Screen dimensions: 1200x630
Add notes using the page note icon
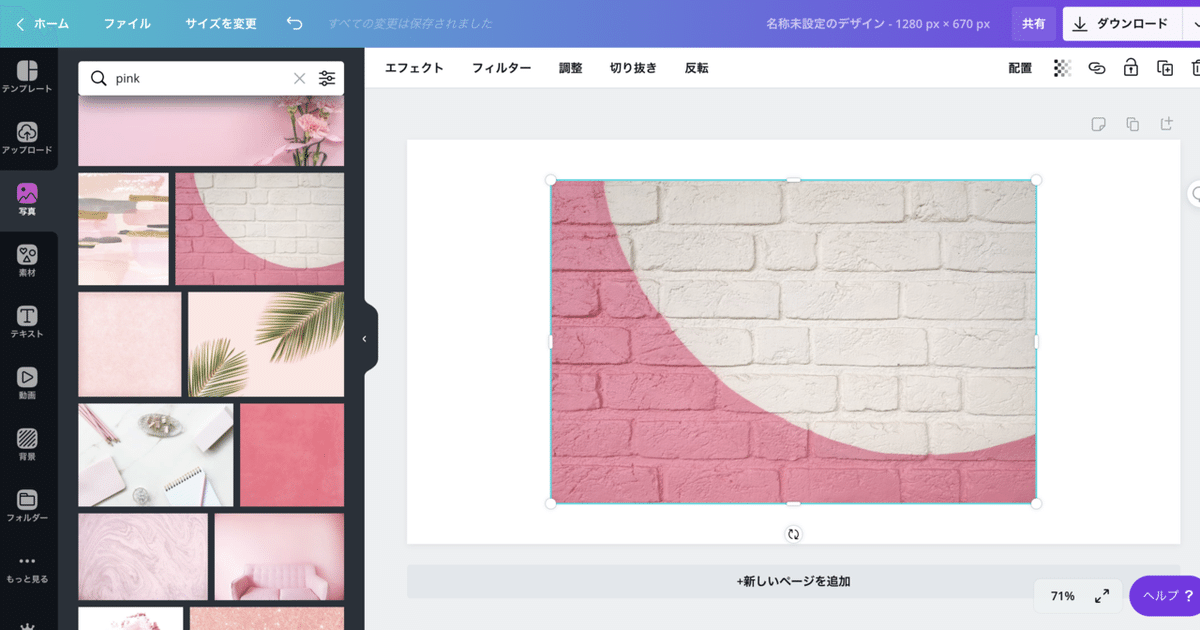pyautogui.click(x=1098, y=124)
